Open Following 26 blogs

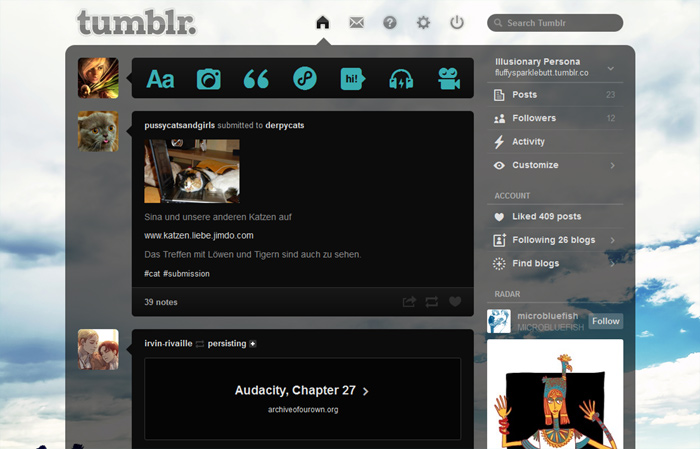click(x=555, y=240)
